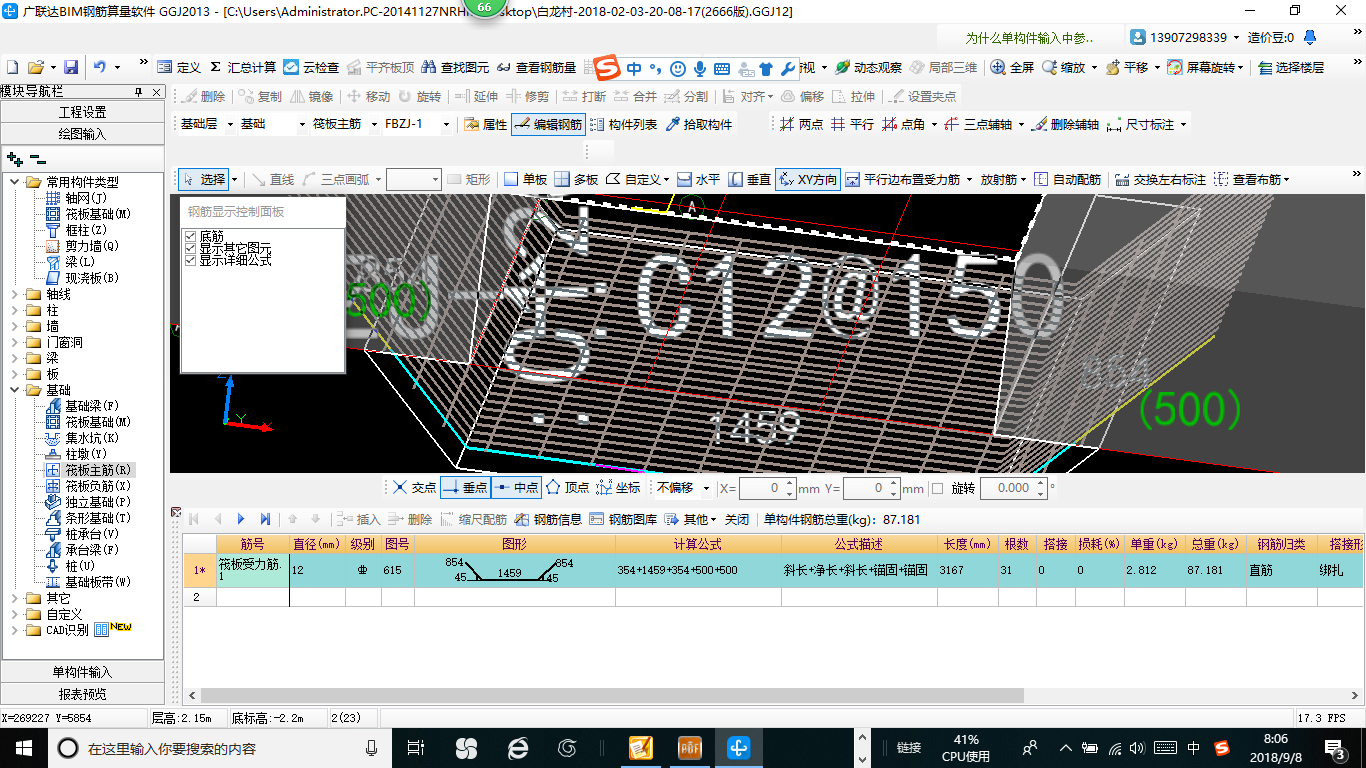Select 水平 horizontal layout tool
1366x768 pixels.
(698, 179)
